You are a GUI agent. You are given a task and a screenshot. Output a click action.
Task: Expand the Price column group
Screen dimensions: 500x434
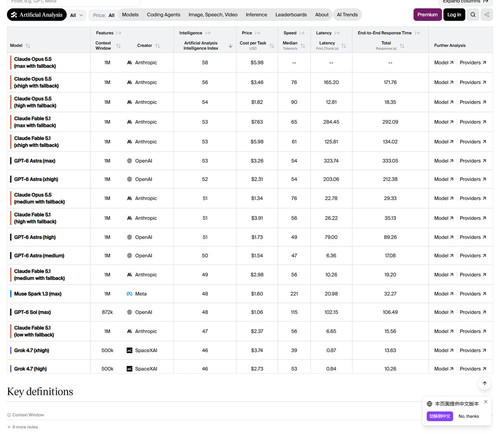click(257, 33)
